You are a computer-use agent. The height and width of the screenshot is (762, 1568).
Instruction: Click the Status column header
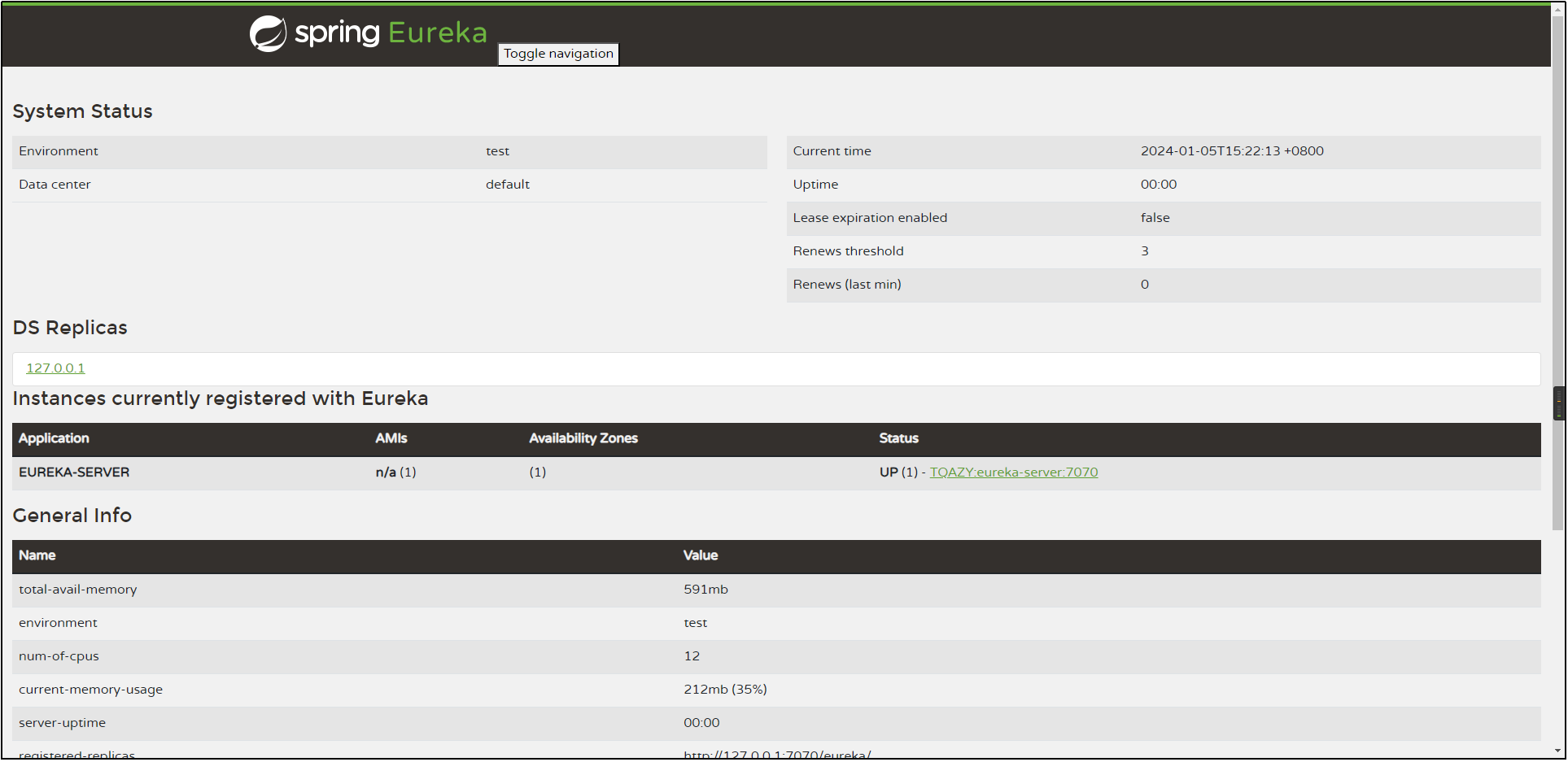(x=898, y=438)
